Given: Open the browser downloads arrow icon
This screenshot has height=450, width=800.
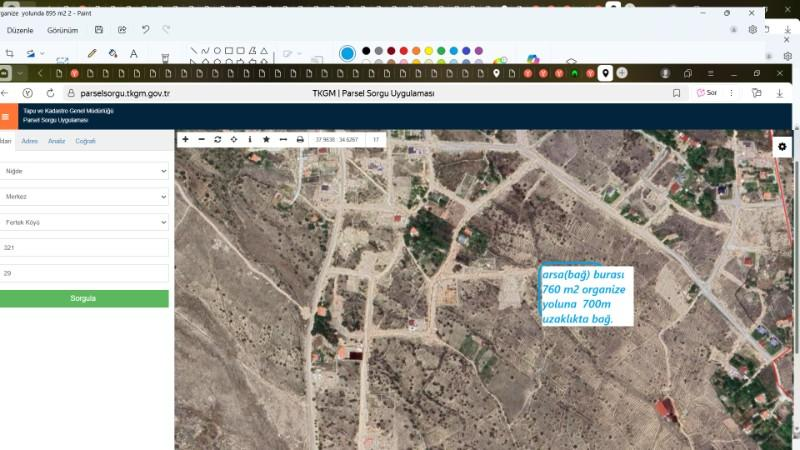Looking at the screenshot, I should point(780,93).
